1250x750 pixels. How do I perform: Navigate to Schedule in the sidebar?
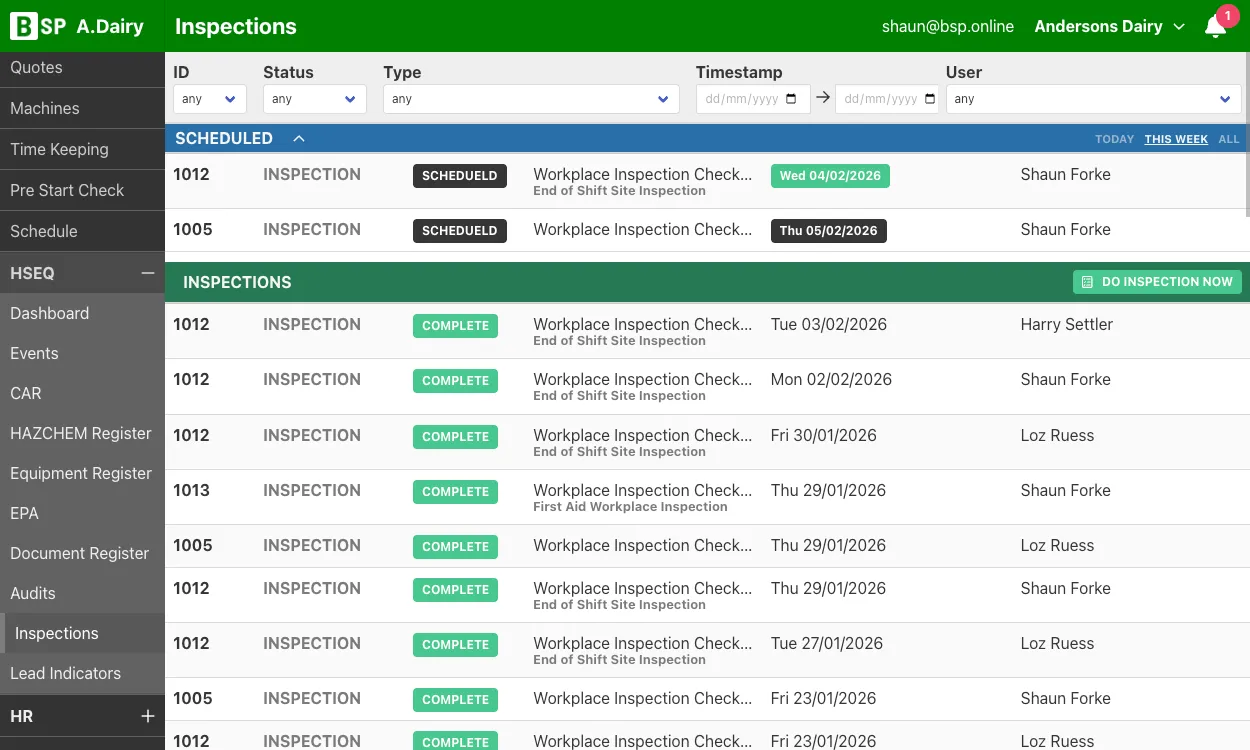click(x=82, y=232)
